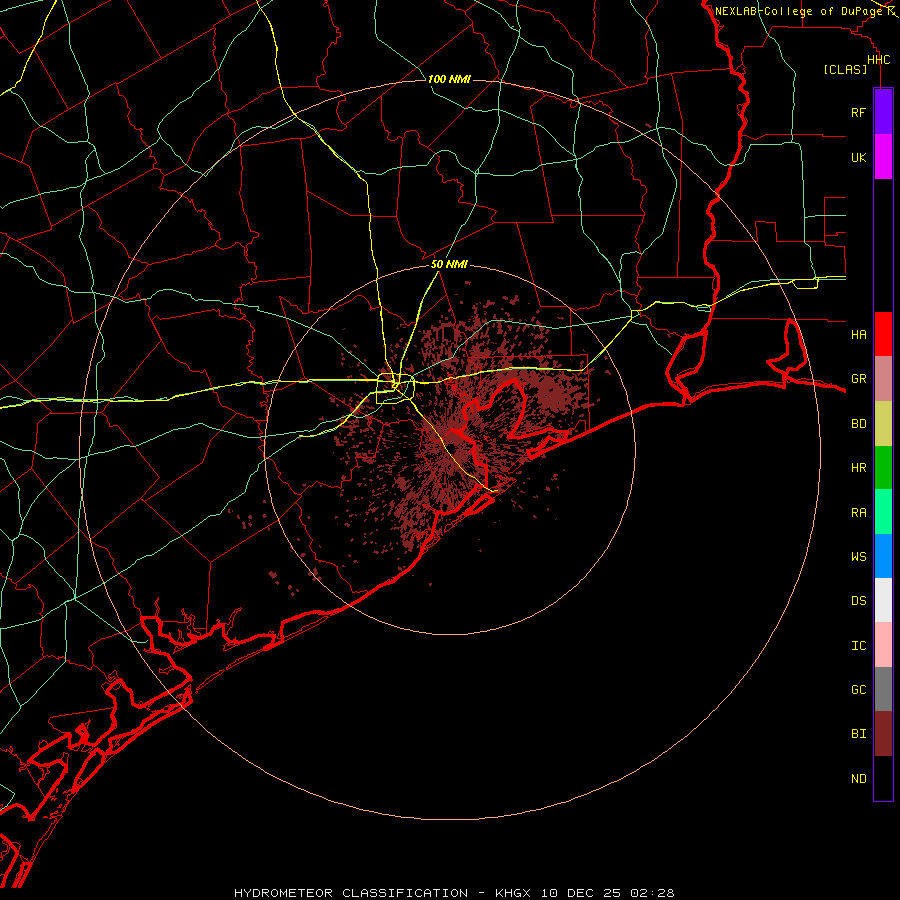Click the DS legend label
The height and width of the screenshot is (900, 900).
point(858,601)
